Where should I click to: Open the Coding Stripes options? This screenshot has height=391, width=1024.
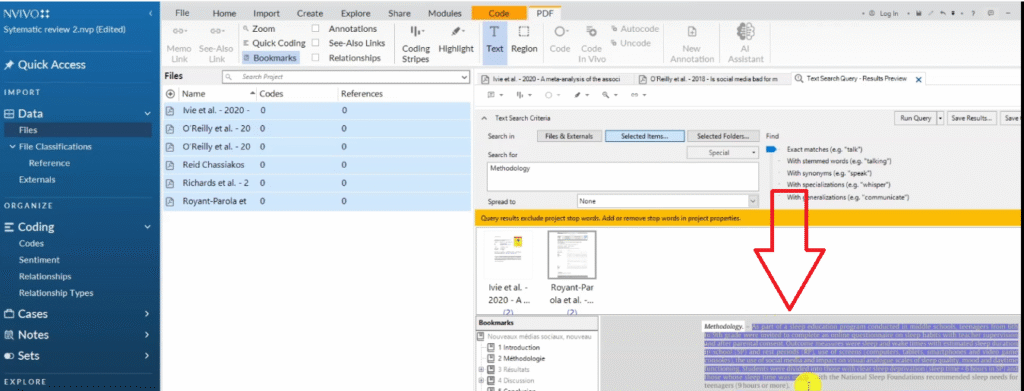(415, 44)
